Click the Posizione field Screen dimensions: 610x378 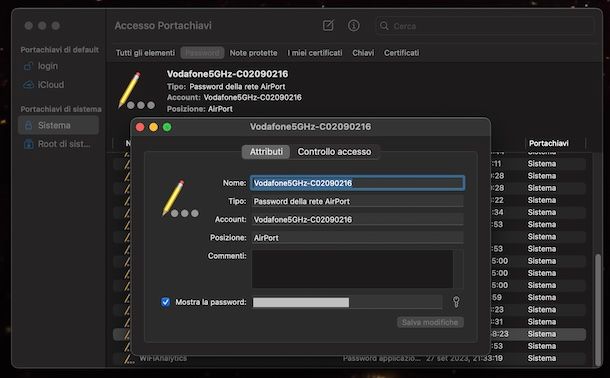[x=358, y=238]
